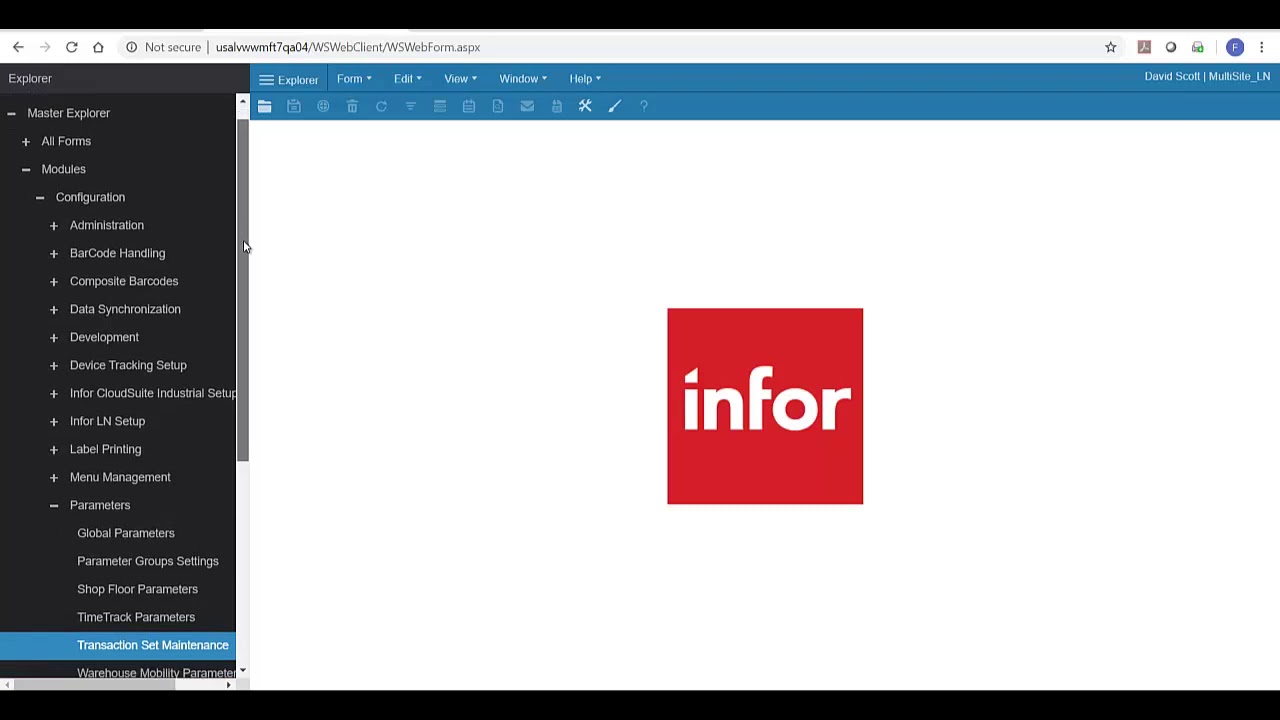Expand the Administration node
1280x720 pixels.
pyautogui.click(x=54, y=226)
